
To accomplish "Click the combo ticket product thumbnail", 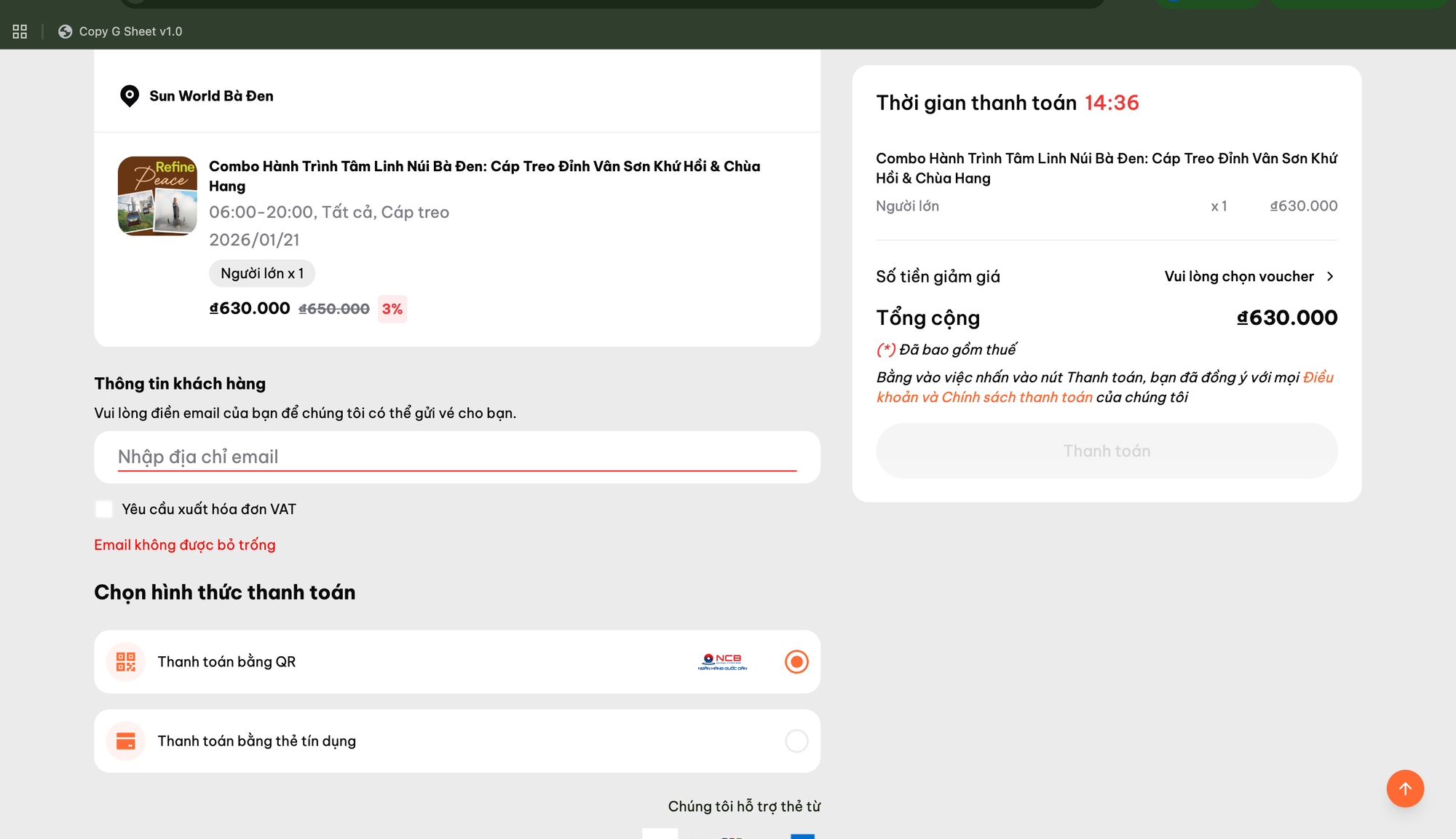I will click(157, 196).
